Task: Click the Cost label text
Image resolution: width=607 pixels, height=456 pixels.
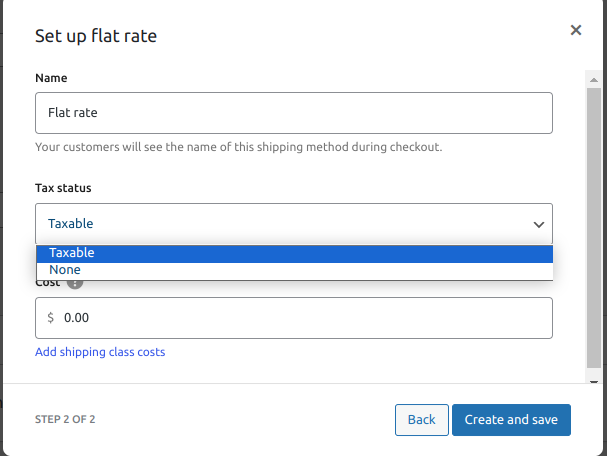Action: [x=47, y=283]
